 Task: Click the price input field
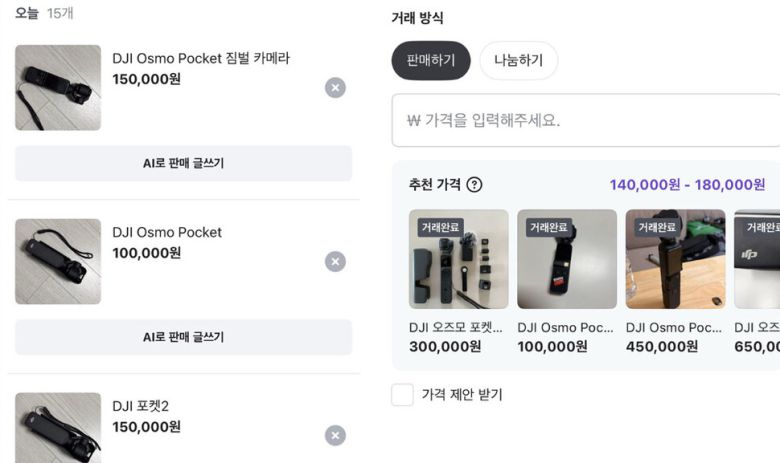[585, 120]
